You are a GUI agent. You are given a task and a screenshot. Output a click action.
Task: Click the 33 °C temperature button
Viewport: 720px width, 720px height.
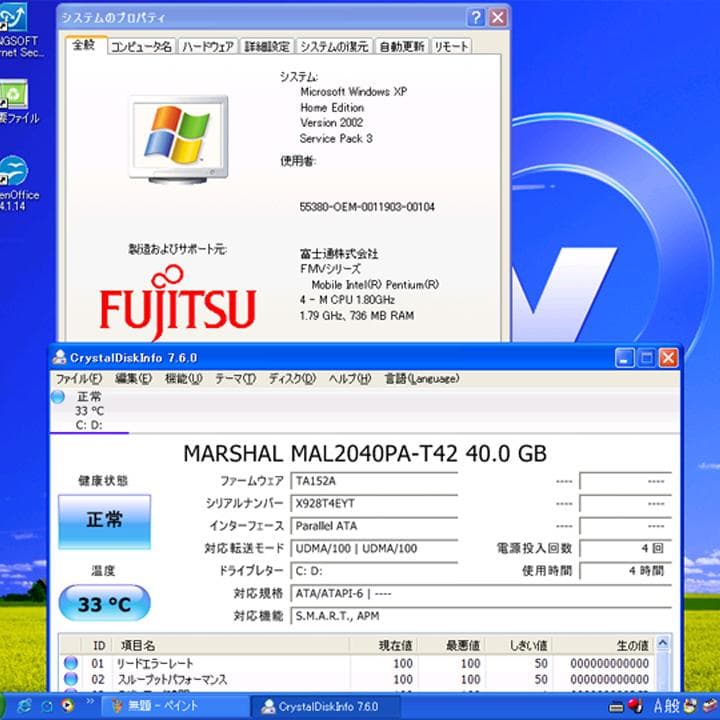click(105, 603)
